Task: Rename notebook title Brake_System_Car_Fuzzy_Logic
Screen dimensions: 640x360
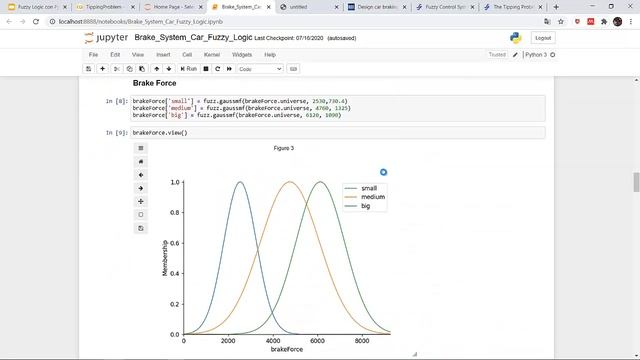Action: (193, 38)
